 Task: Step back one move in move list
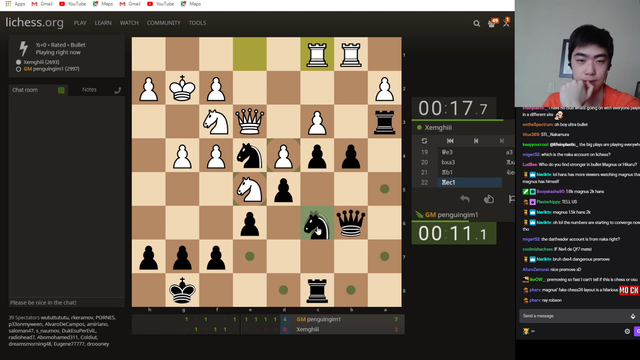476,141
